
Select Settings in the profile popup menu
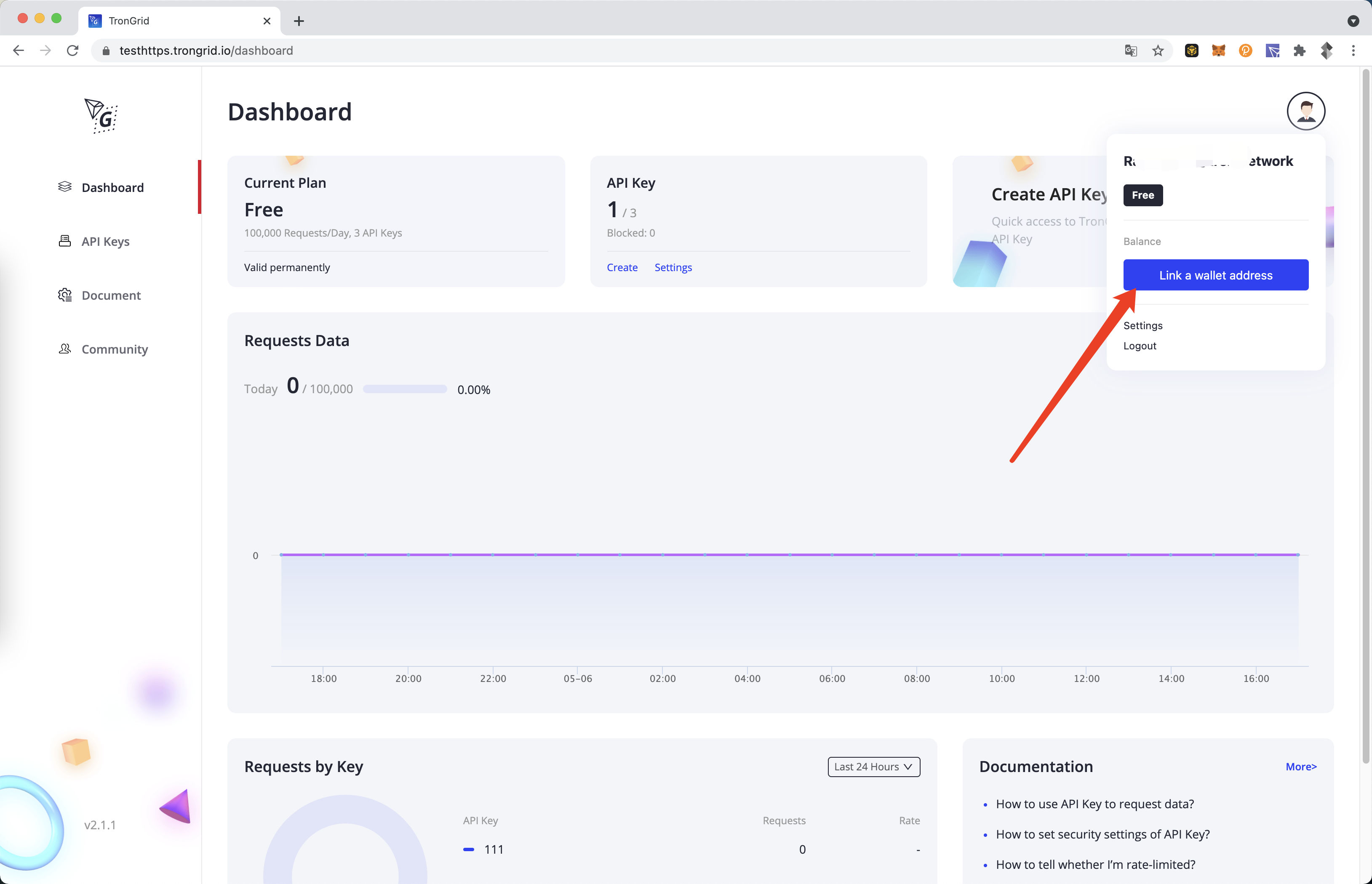tap(1142, 325)
